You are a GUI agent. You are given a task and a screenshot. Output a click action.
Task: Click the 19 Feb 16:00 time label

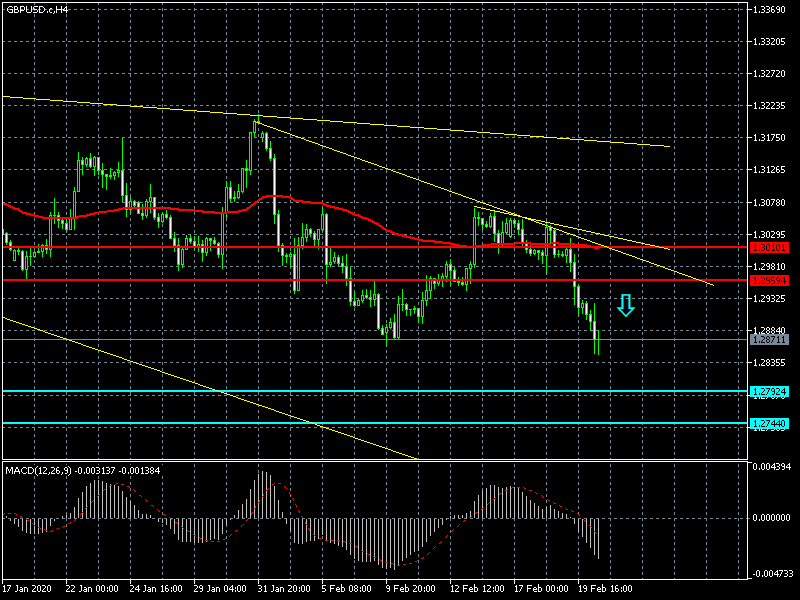(x=605, y=588)
